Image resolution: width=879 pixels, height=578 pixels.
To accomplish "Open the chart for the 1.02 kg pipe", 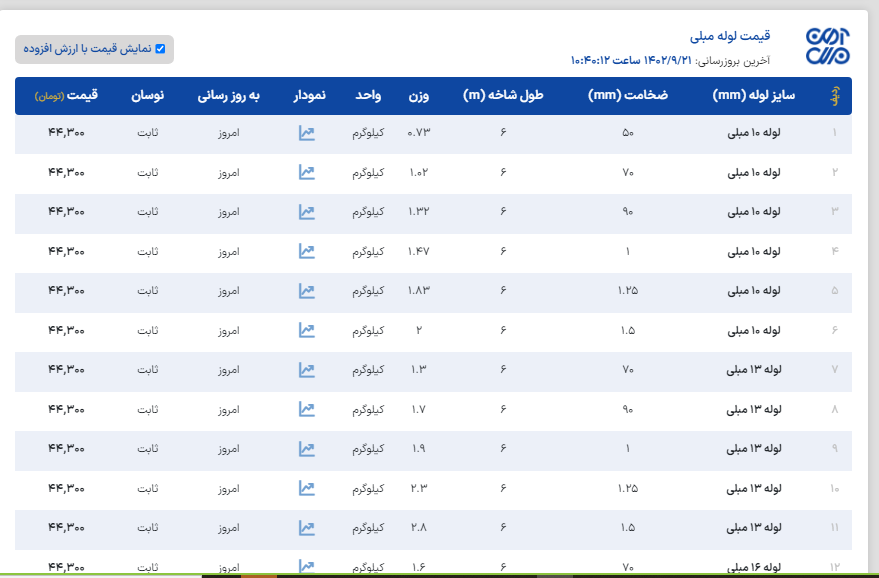I will pos(307,172).
